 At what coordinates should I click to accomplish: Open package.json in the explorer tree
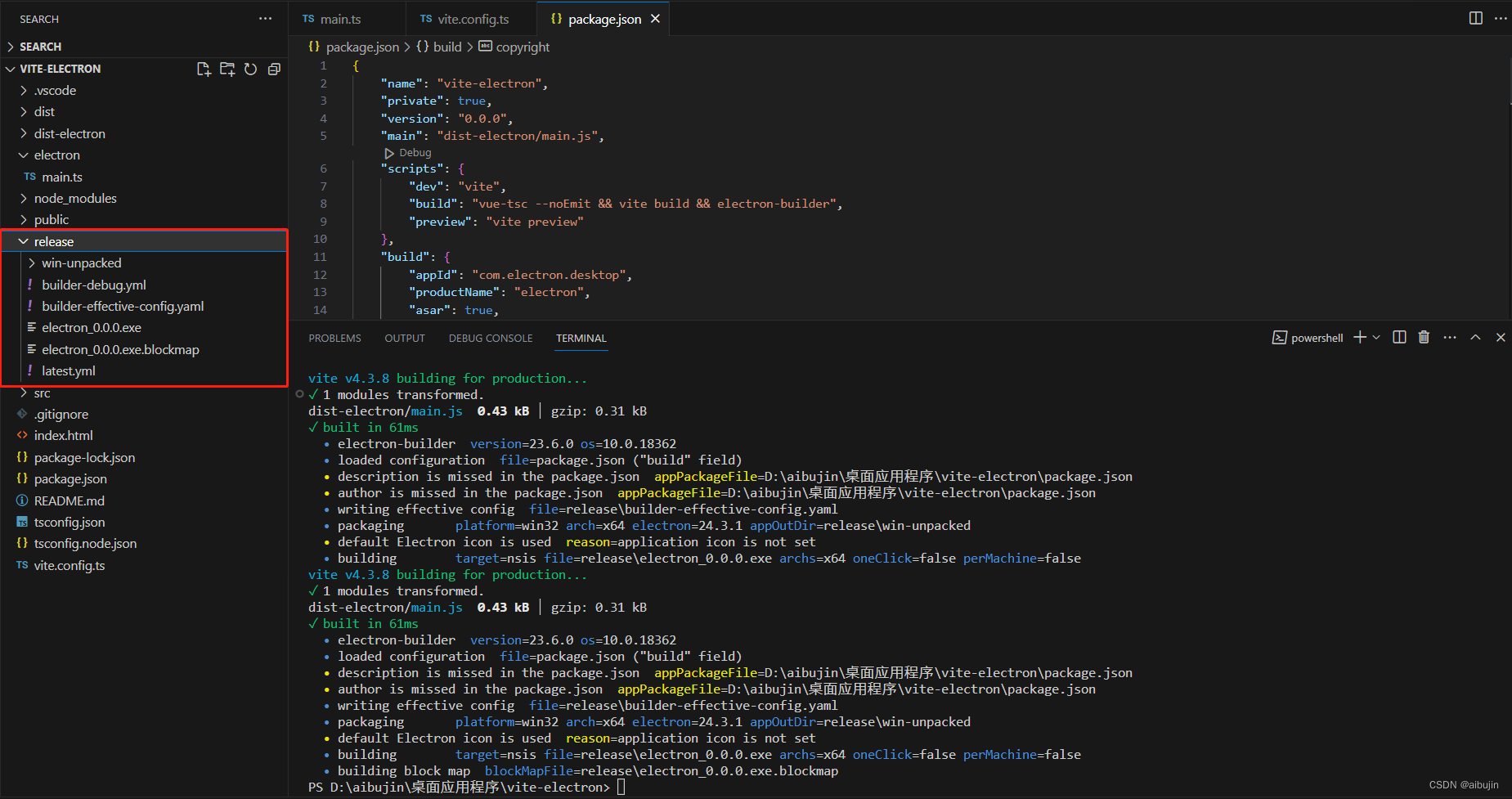(x=144, y=478)
